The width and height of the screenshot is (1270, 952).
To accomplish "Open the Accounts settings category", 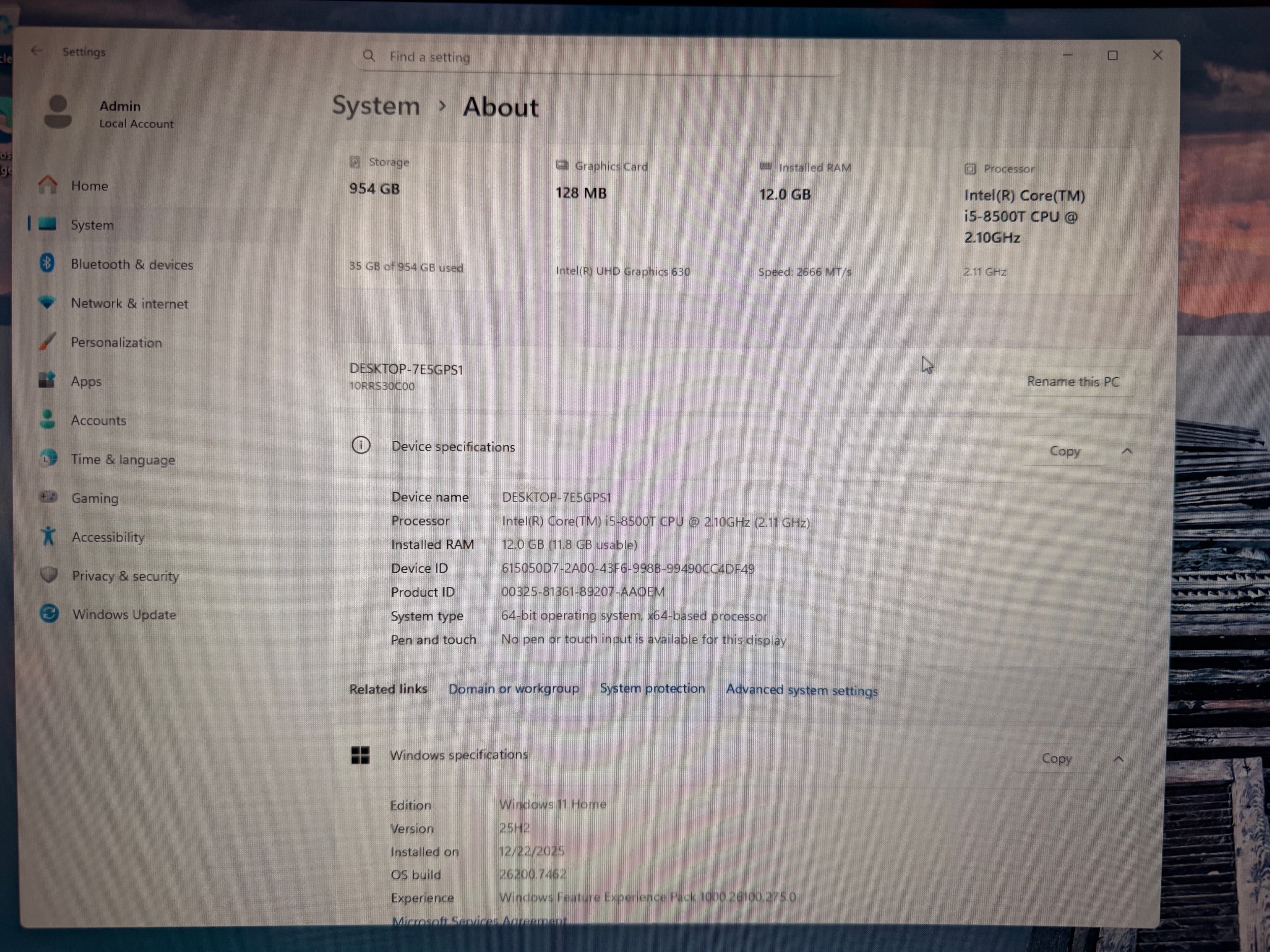I will (98, 420).
